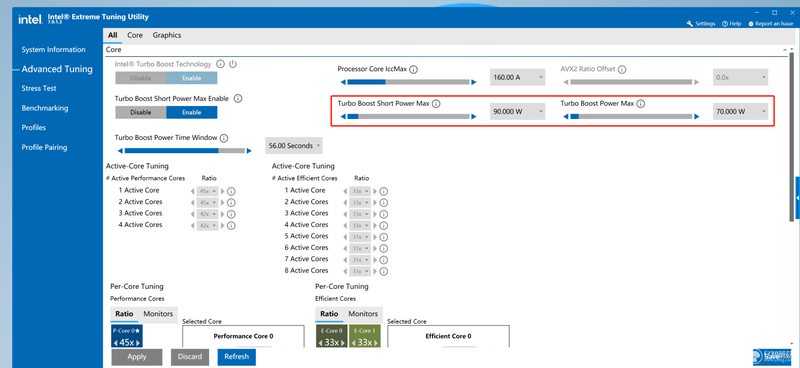The height and width of the screenshot is (368, 800).
Task: Open Benchmarking in sidebar
Action: [x=45, y=108]
